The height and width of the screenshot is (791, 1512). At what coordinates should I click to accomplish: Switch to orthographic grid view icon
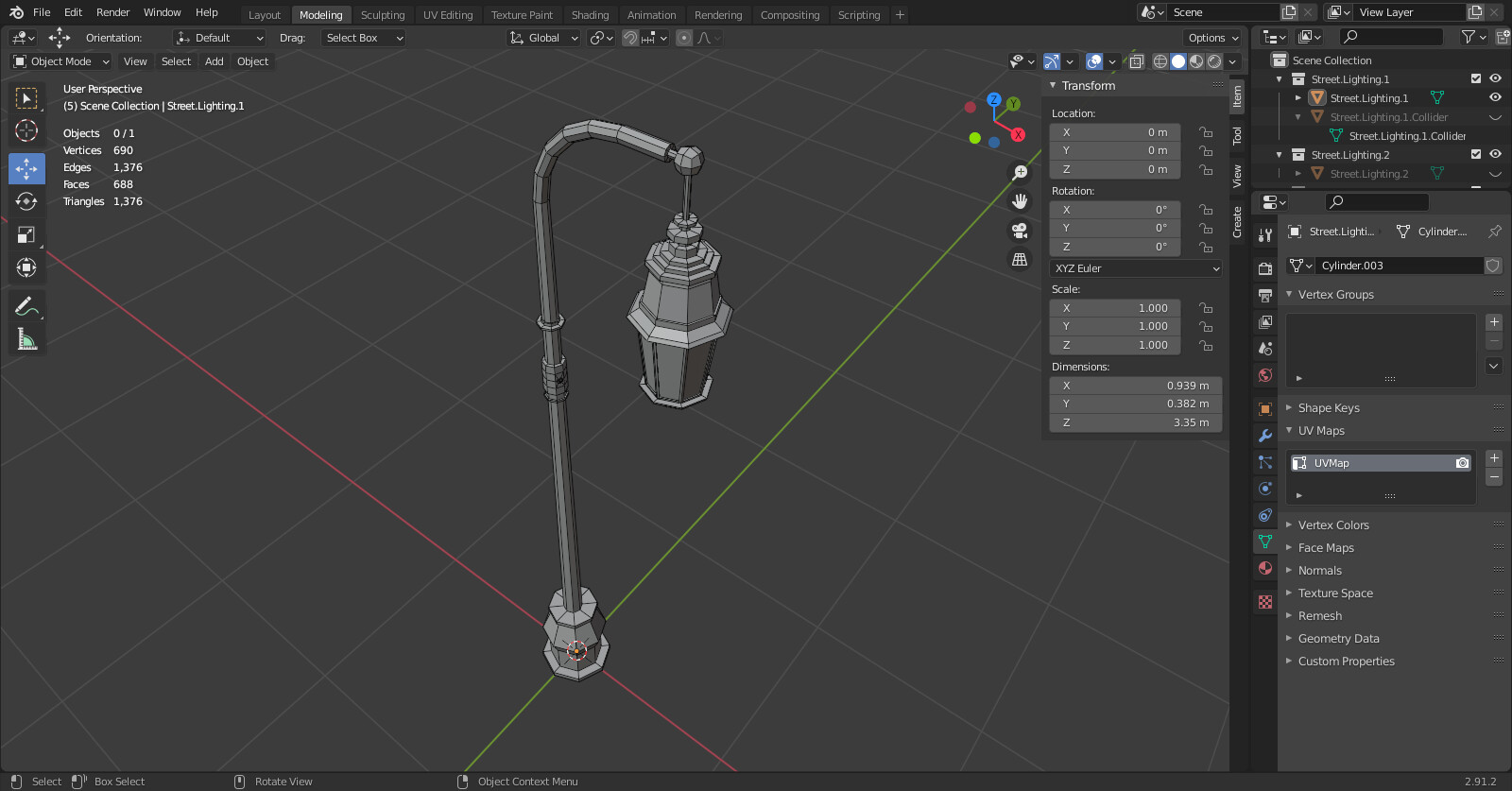pyautogui.click(x=1020, y=259)
